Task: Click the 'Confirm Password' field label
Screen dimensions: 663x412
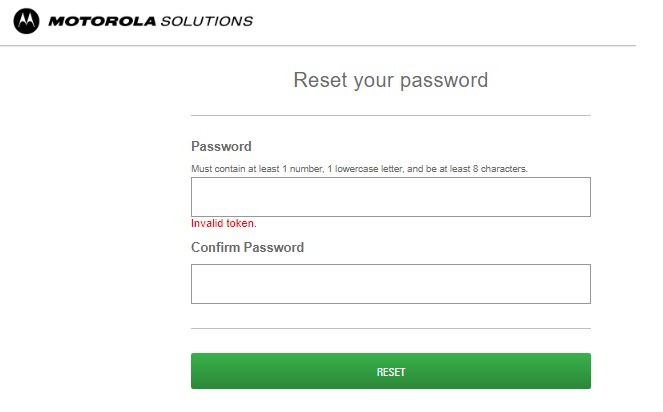Action: pos(247,247)
